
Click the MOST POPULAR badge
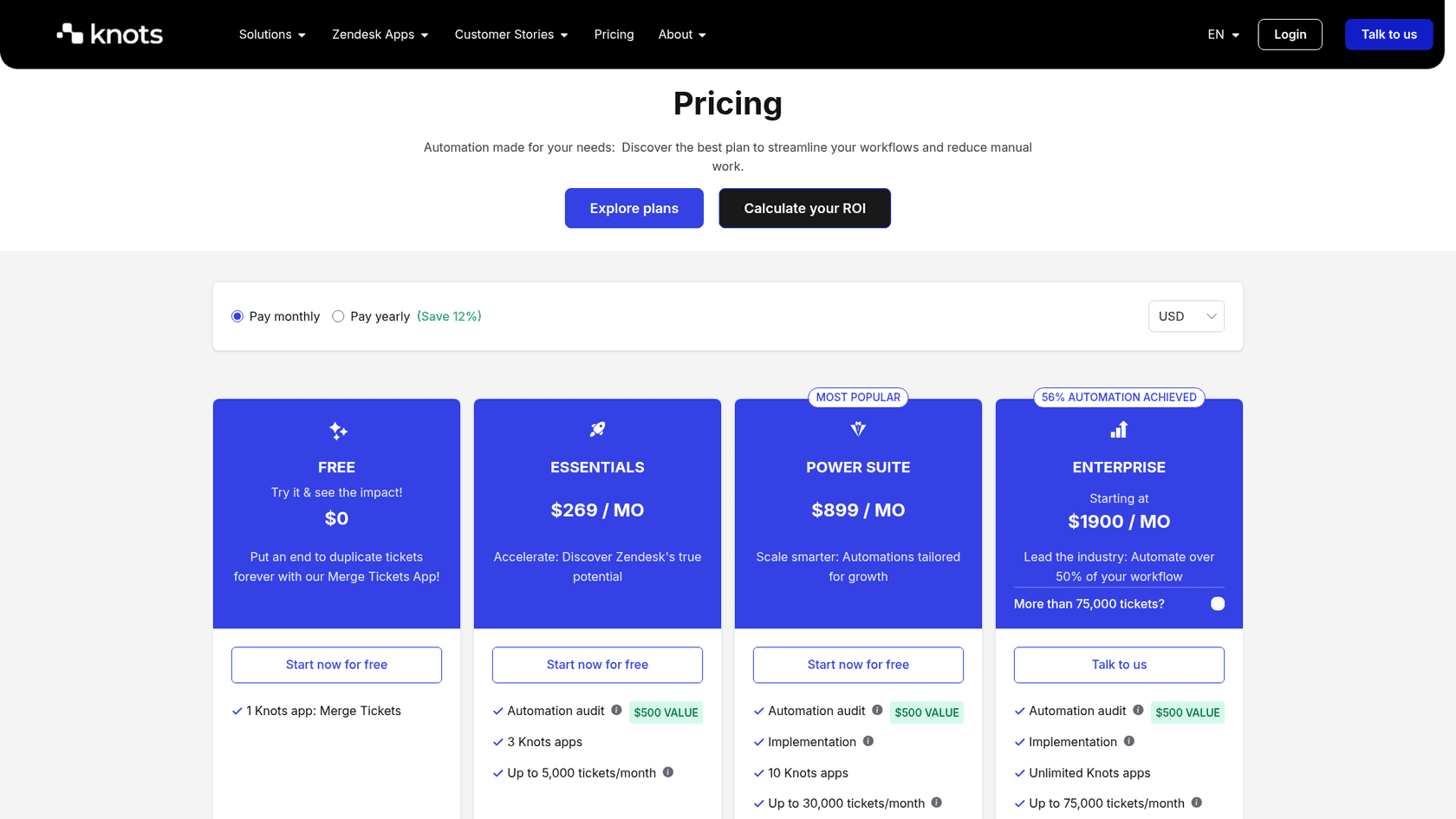858,397
